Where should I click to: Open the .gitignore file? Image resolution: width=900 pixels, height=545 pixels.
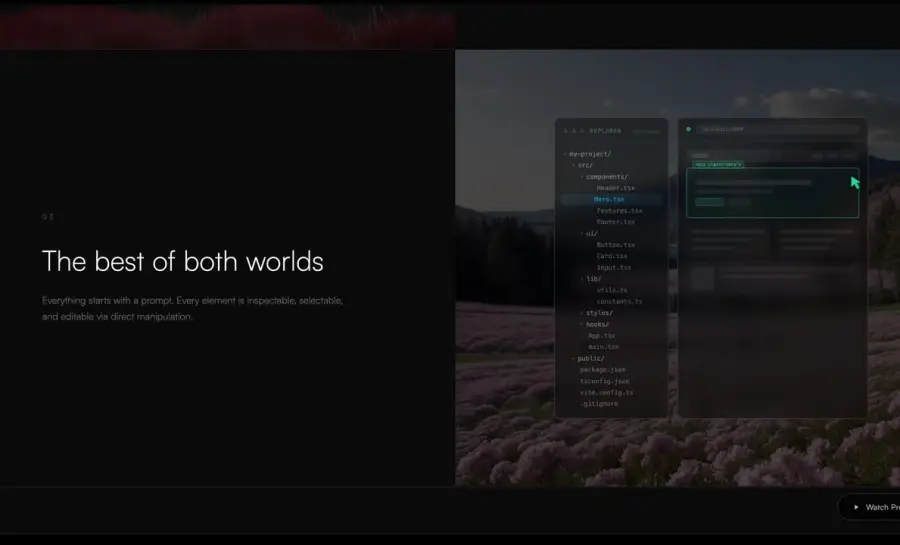[599, 404]
